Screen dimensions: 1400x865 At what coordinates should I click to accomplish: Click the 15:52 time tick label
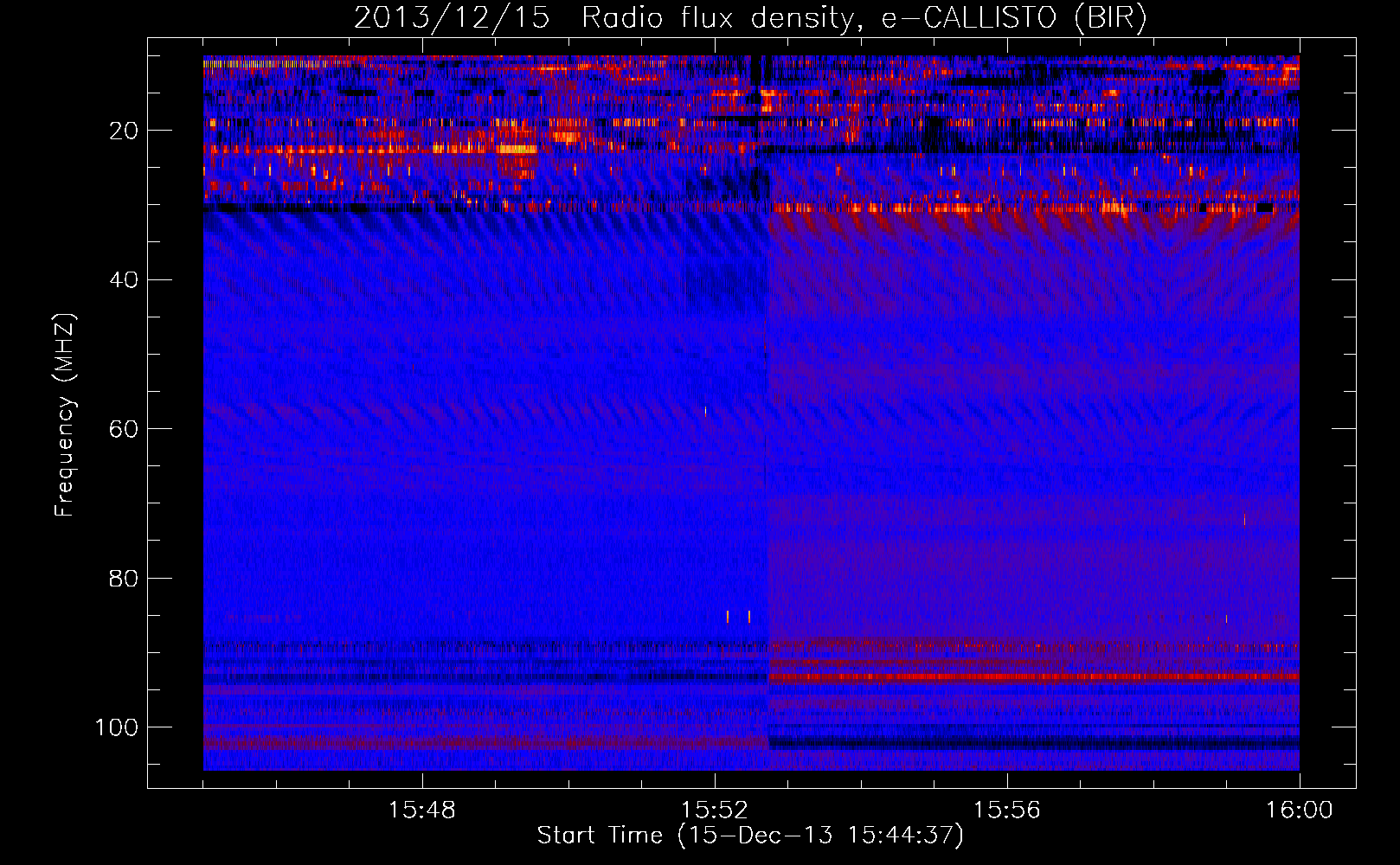click(715, 811)
